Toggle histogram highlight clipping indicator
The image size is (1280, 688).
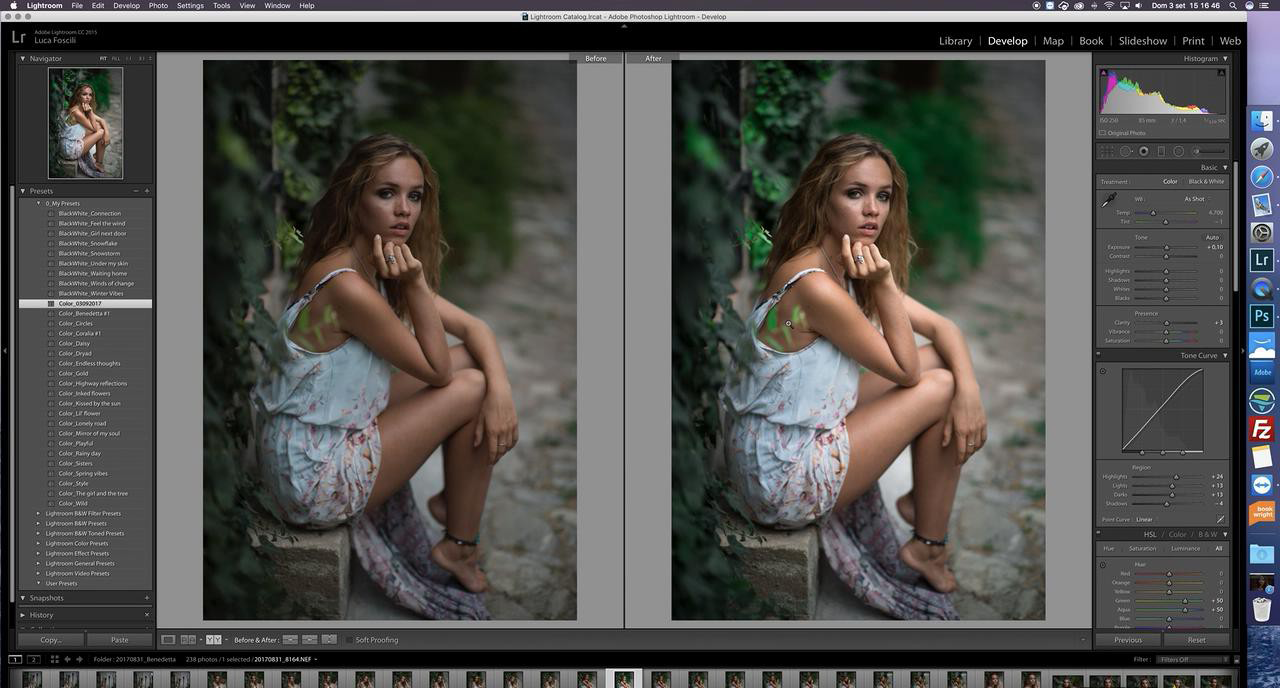click(1222, 71)
